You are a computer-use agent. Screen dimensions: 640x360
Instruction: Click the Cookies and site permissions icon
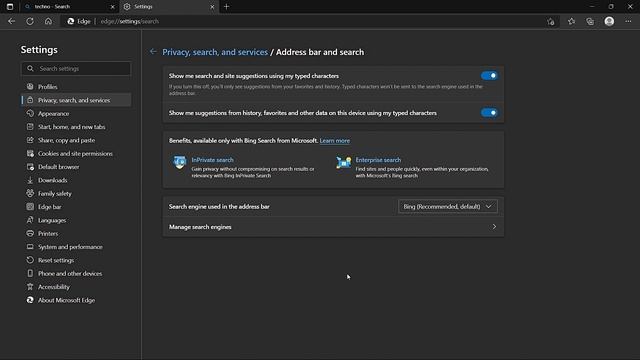30,153
